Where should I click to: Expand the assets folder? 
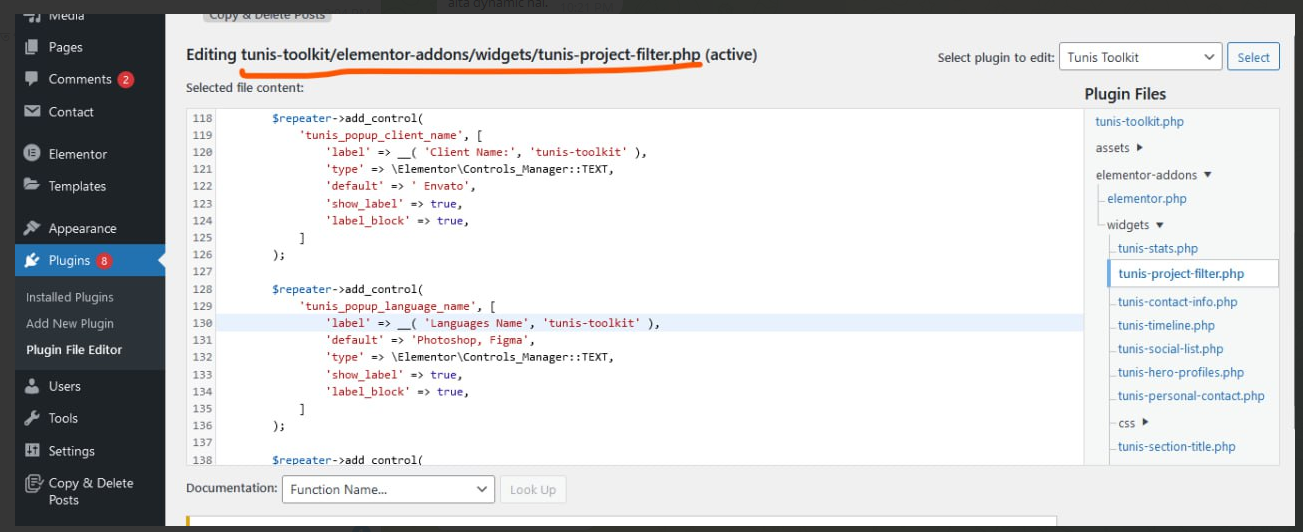point(1119,147)
